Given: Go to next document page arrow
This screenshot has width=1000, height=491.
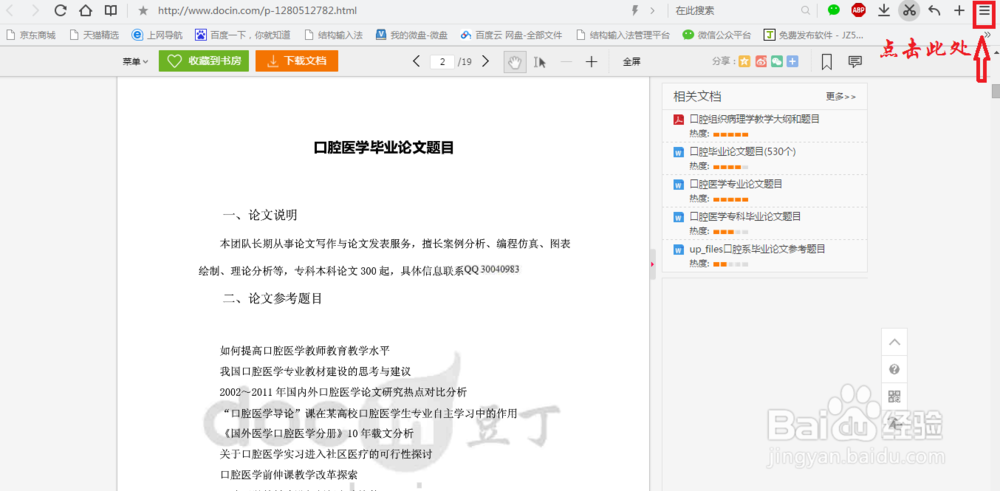Looking at the screenshot, I should coord(485,61).
